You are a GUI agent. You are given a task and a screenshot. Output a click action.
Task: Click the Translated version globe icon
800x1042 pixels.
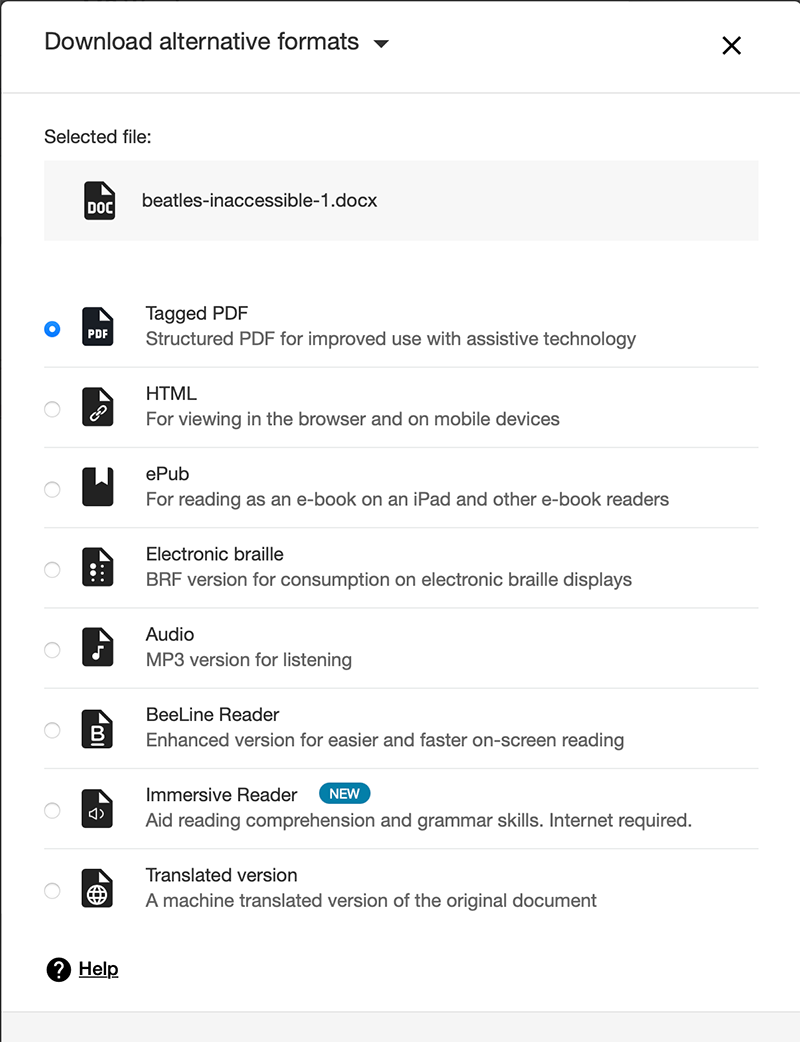click(x=98, y=889)
